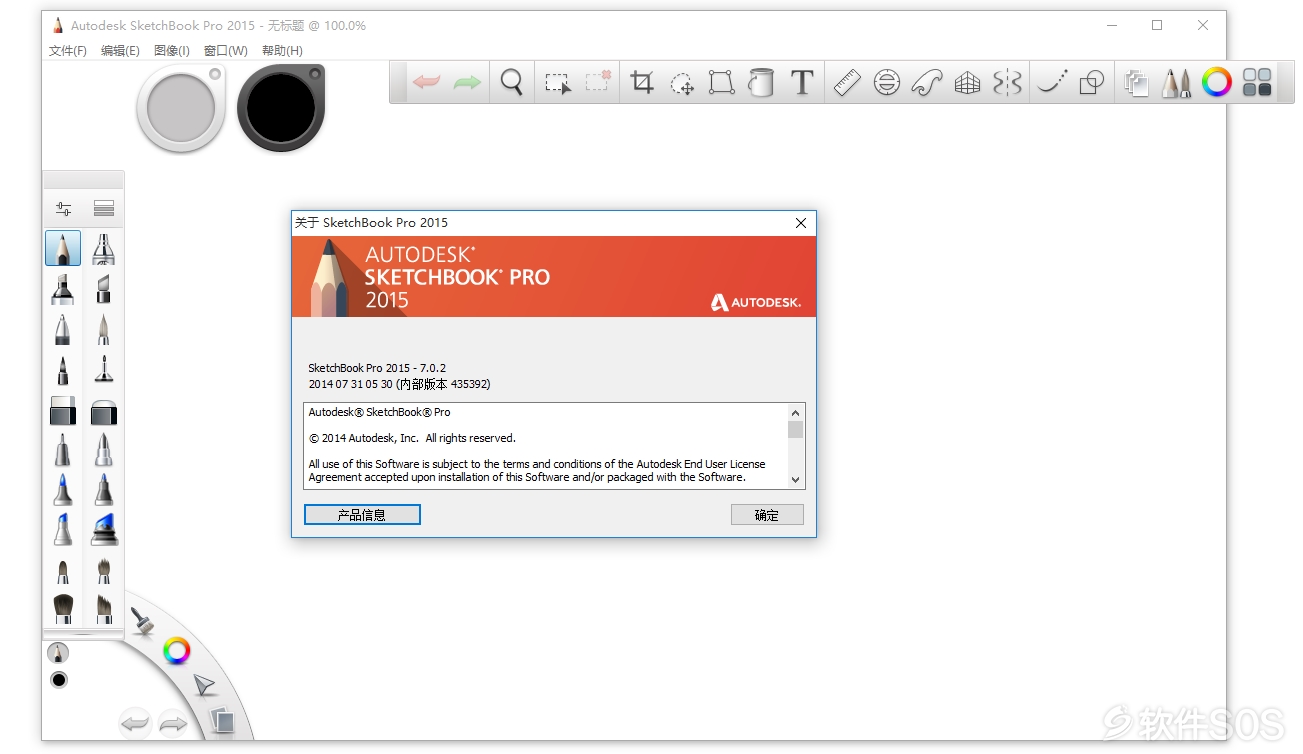Click the Redo arrow in the lagoon

tap(173, 722)
